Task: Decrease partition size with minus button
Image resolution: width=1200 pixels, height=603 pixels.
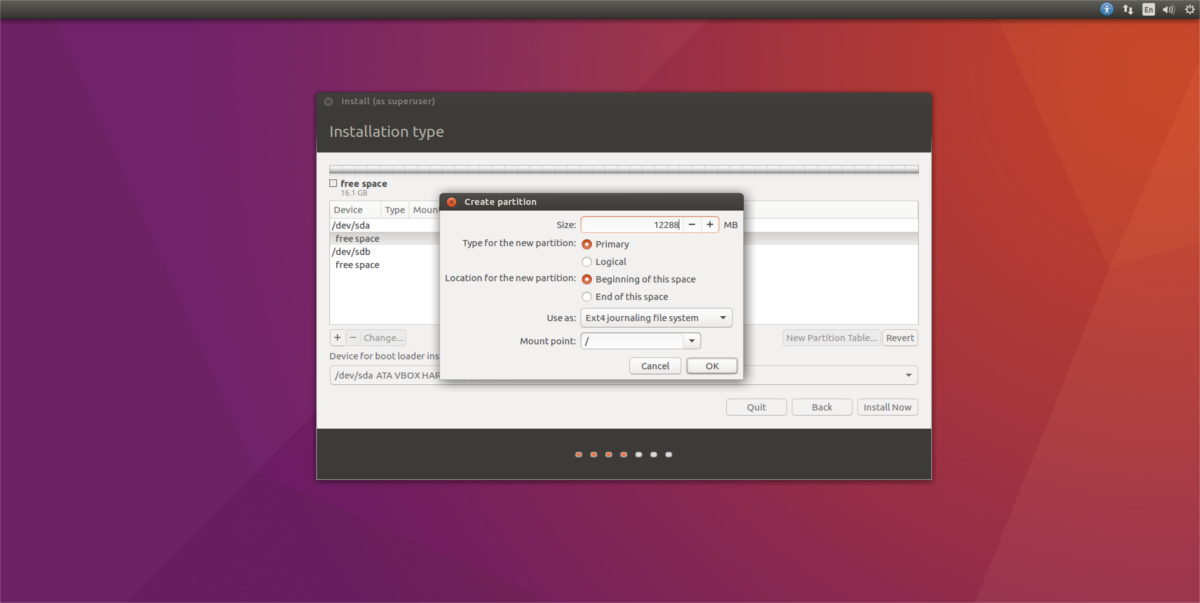Action: 692,225
